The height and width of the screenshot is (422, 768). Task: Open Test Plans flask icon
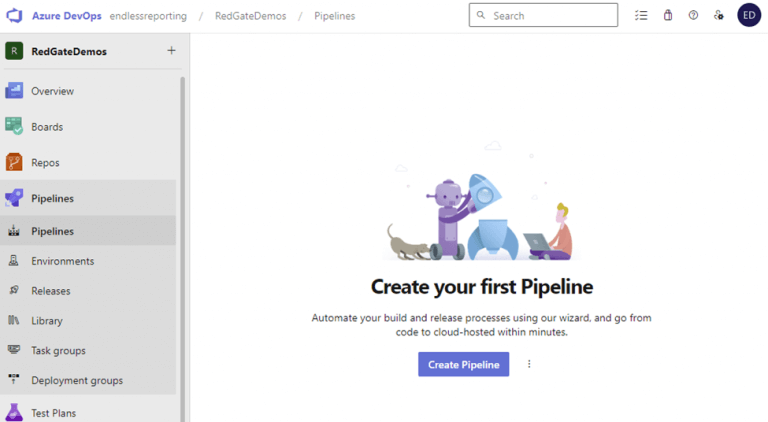[14, 412]
